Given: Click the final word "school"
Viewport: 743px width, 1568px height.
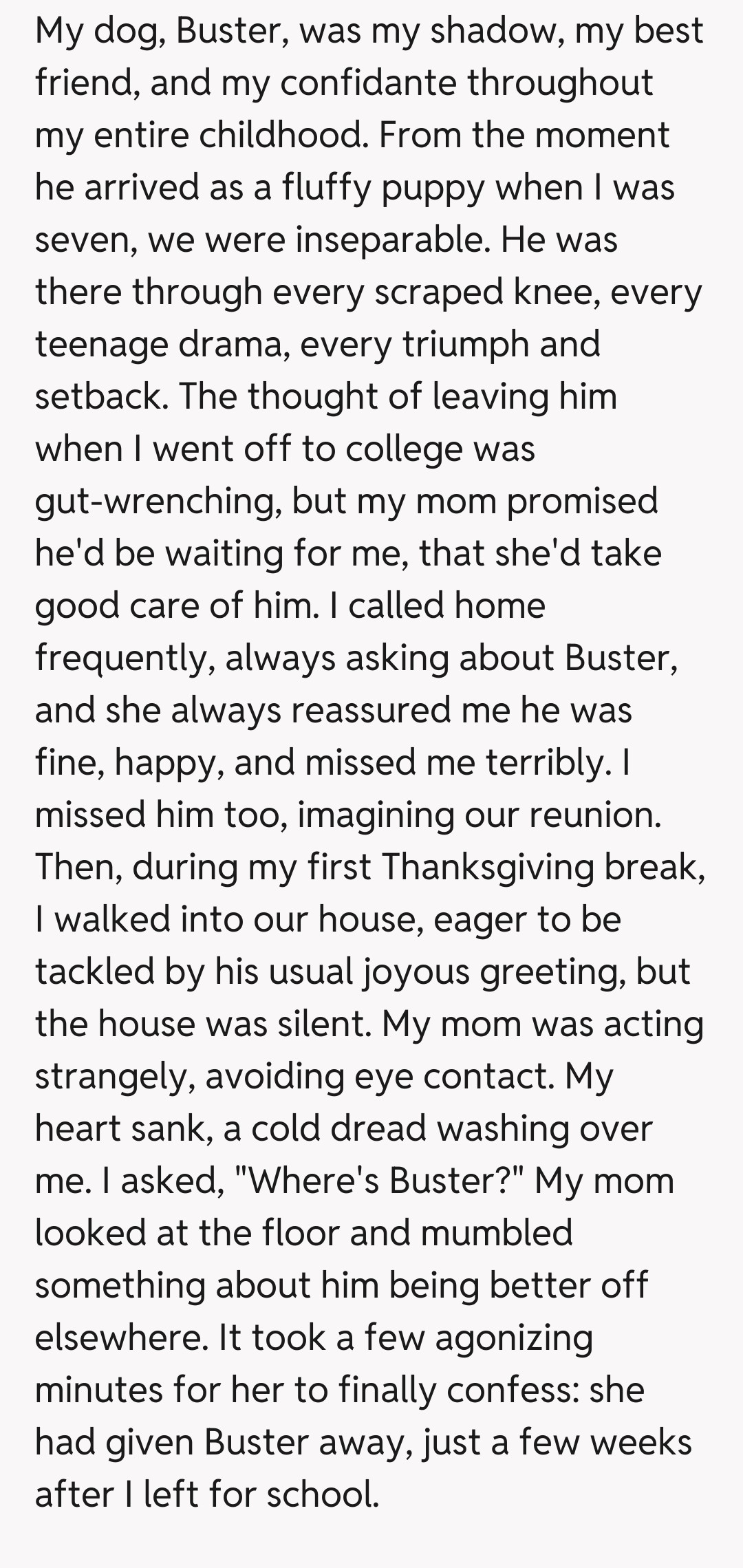Looking at the screenshot, I should [322, 1494].
